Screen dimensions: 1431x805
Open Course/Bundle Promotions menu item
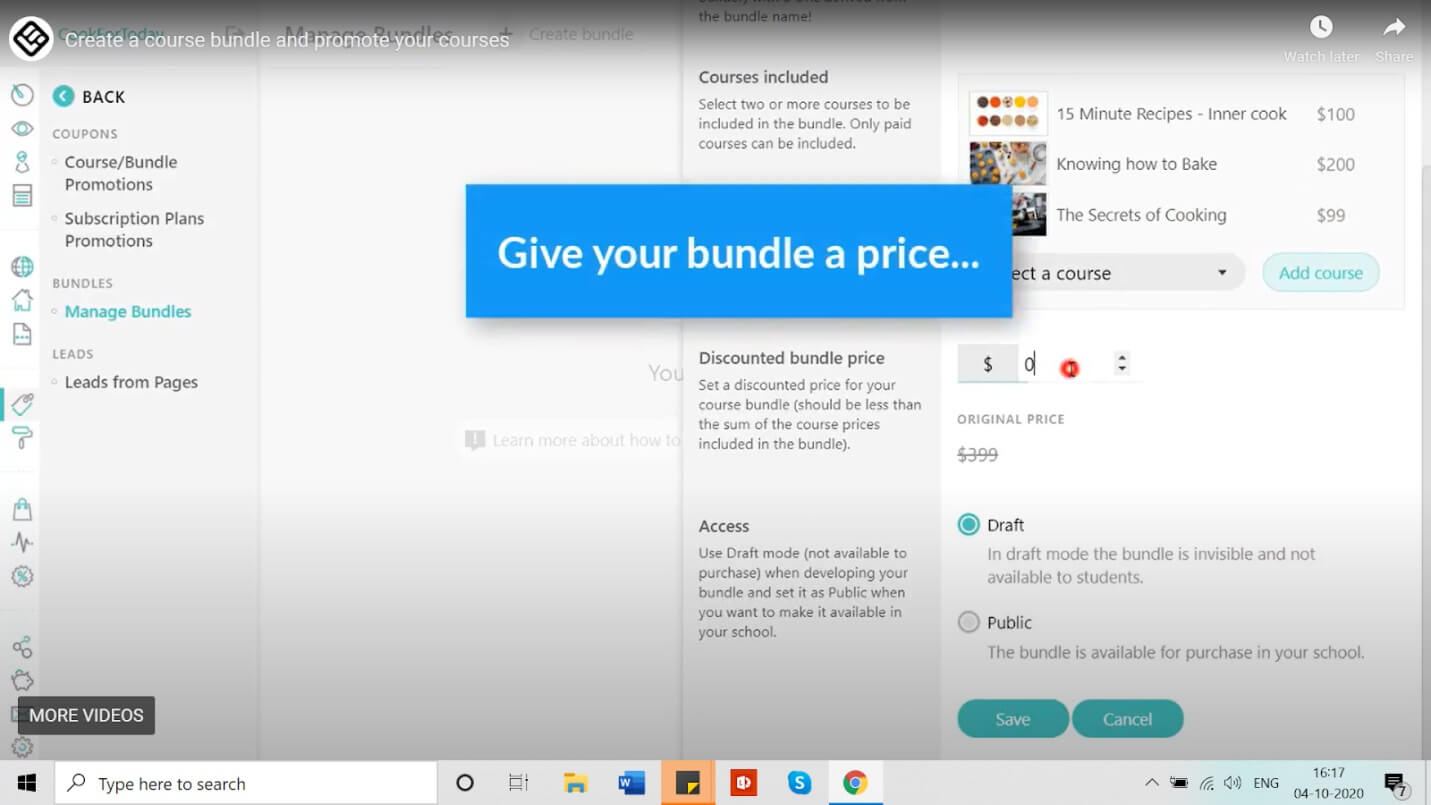[x=121, y=173]
